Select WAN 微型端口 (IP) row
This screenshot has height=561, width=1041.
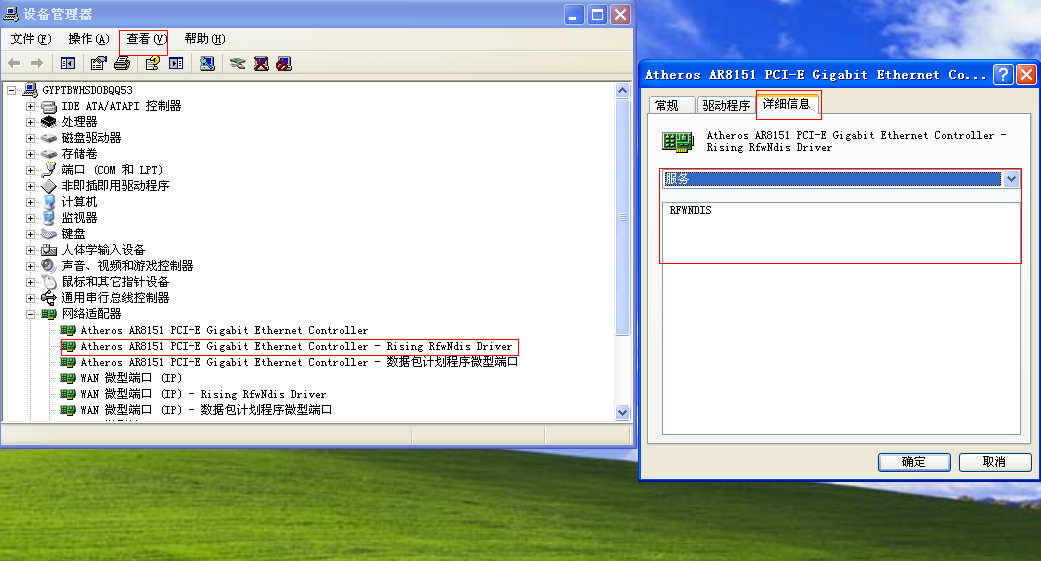tap(131, 378)
